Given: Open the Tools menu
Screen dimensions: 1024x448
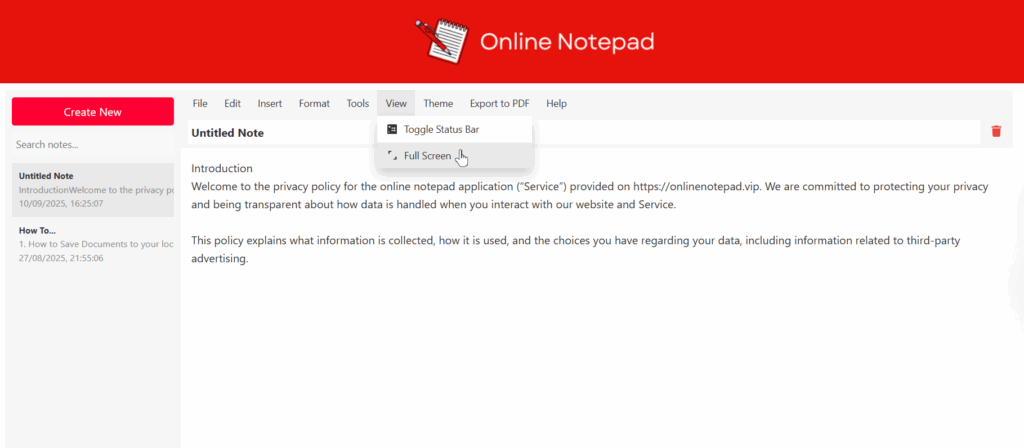Looking at the screenshot, I should pyautogui.click(x=358, y=103).
